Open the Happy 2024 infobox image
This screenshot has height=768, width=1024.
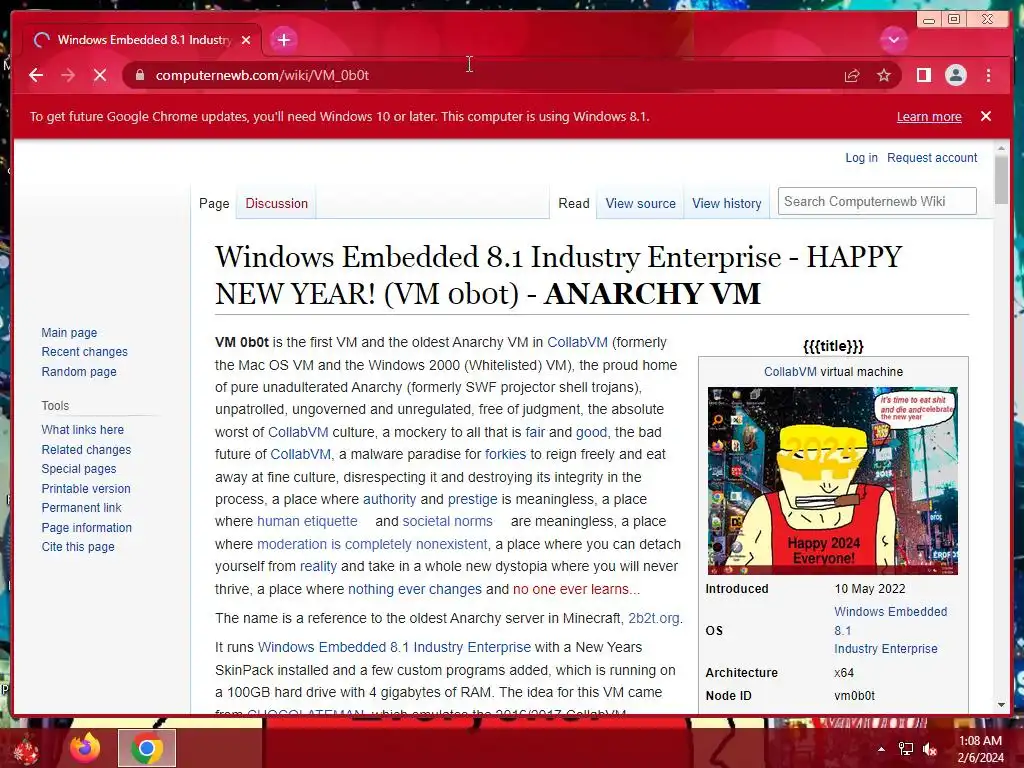click(x=833, y=481)
